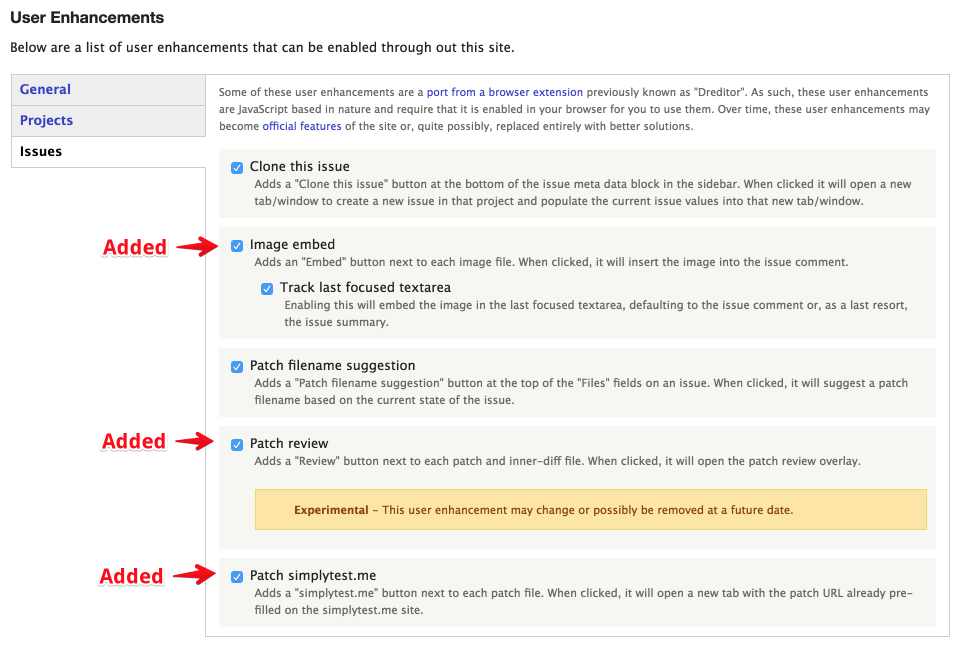Open the Projects tab

click(x=108, y=121)
